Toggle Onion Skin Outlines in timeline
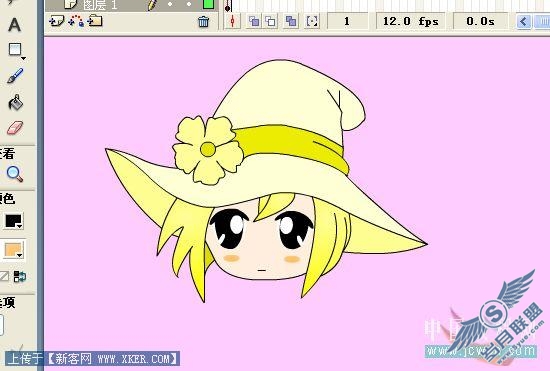Viewport: 550px width, 371px height. tap(270, 21)
